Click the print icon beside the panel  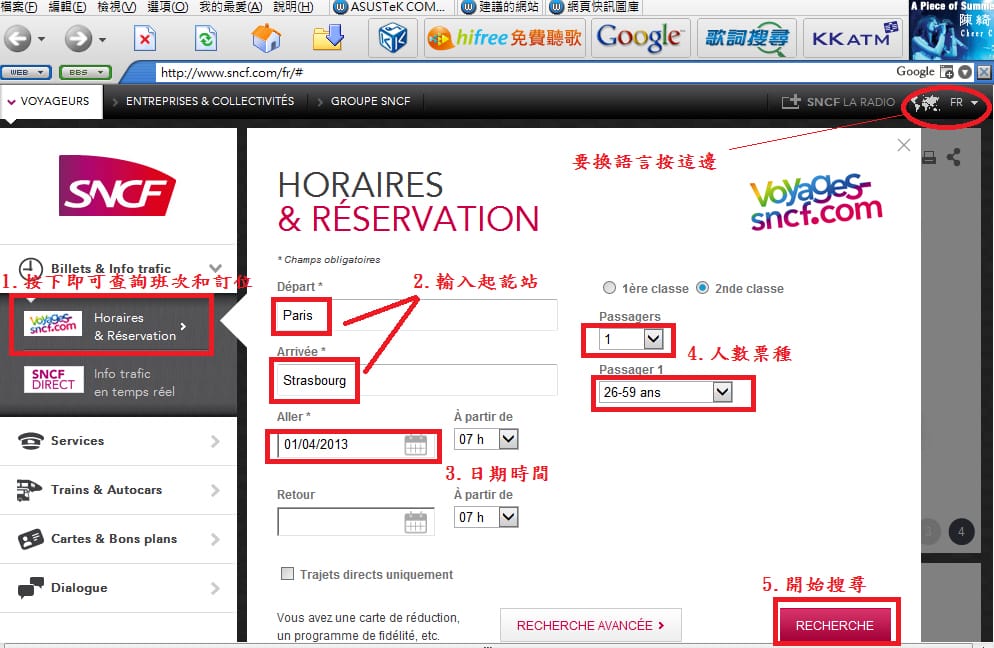(929, 157)
